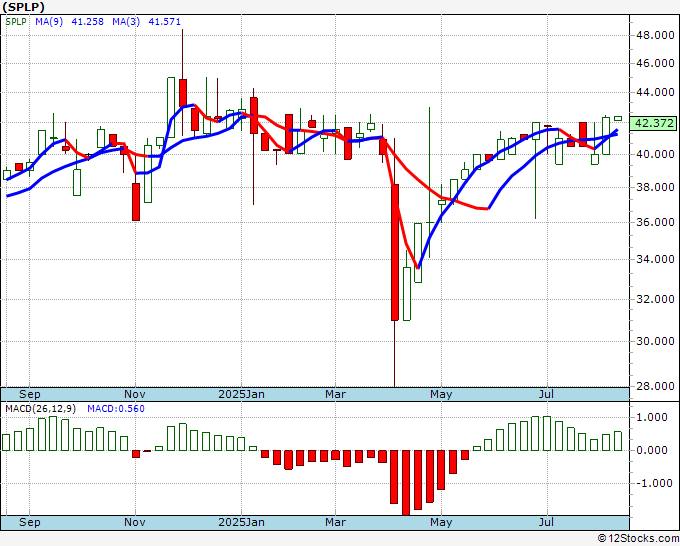The image size is (680, 546).
Task: Select Sep on the price chart time axis
Action: pyautogui.click(x=29, y=395)
